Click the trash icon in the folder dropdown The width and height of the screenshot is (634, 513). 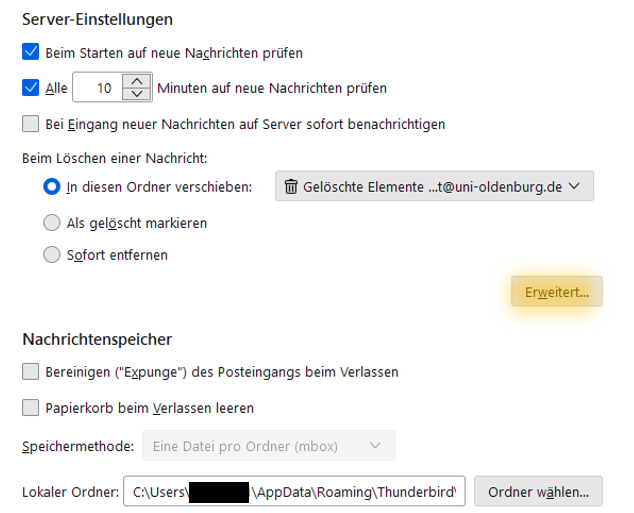[x=291, y=187]
